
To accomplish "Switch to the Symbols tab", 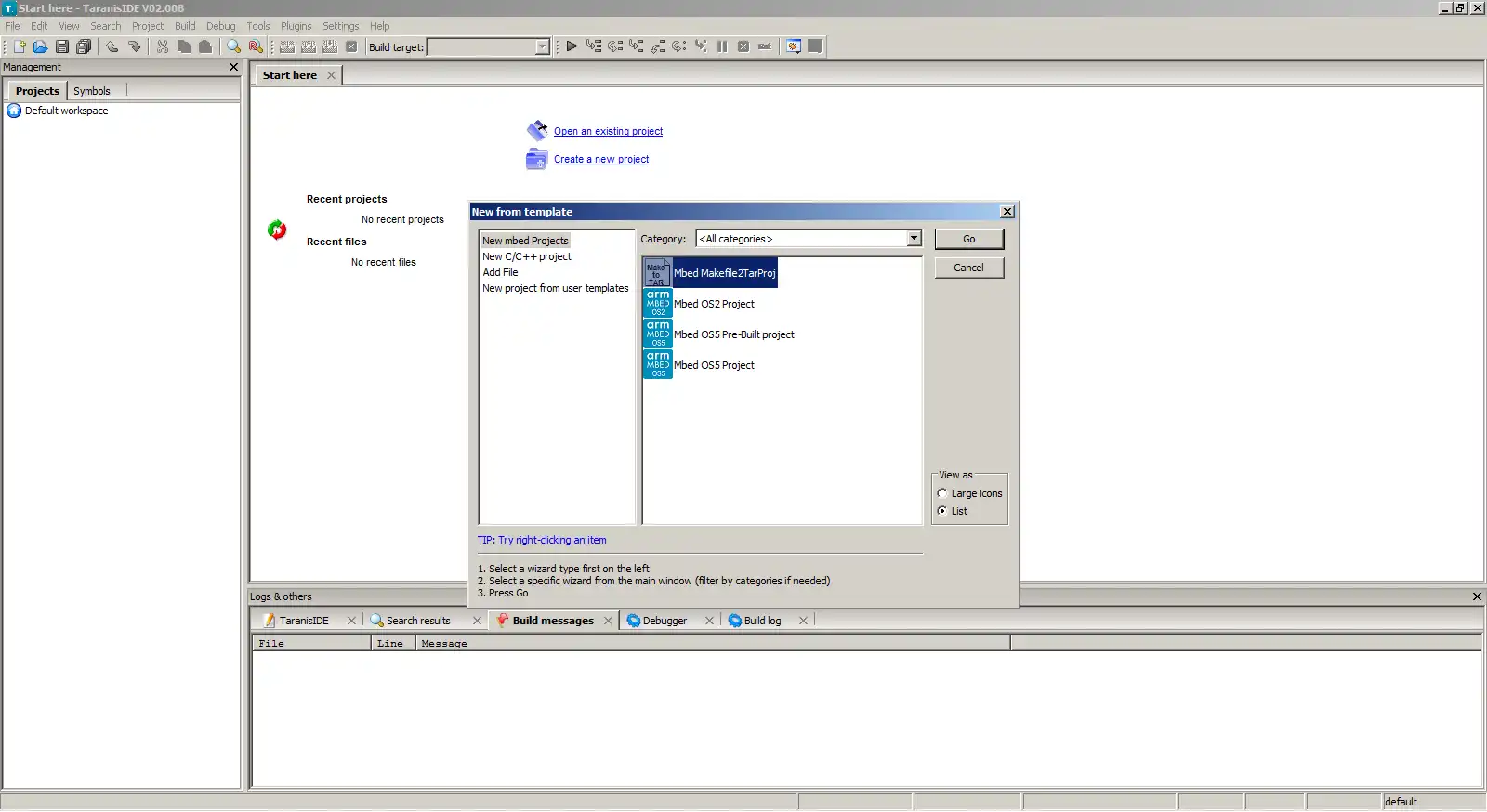I will coord(92,91).
